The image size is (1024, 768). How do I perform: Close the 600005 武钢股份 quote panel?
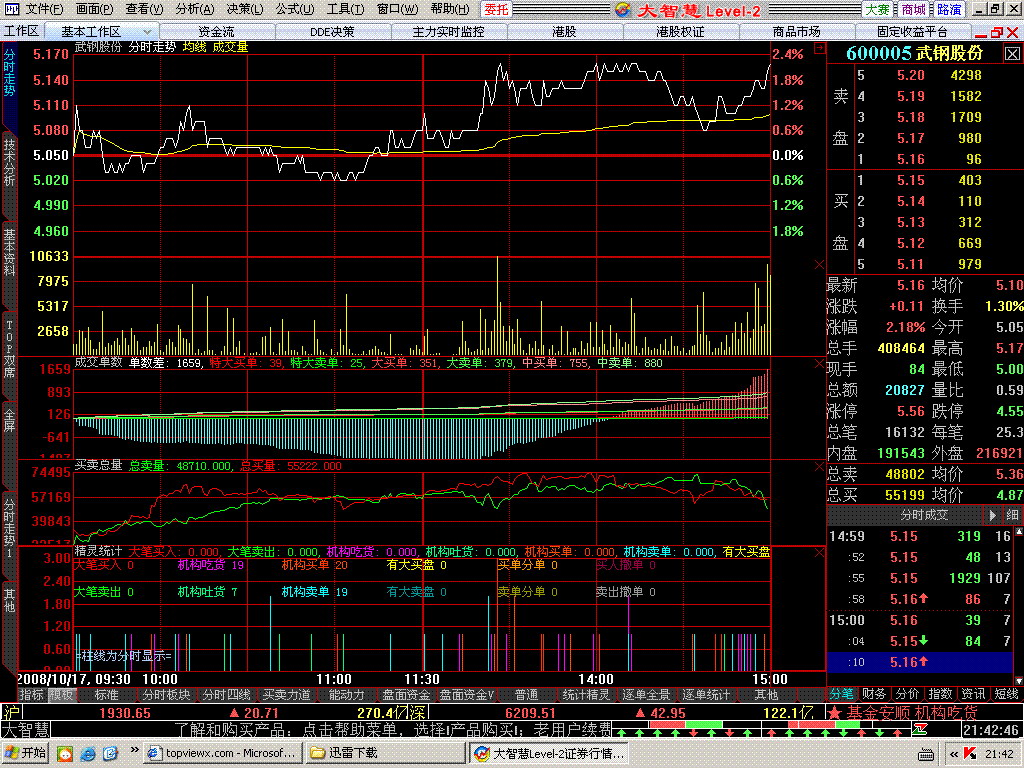tap(1012, 54)
